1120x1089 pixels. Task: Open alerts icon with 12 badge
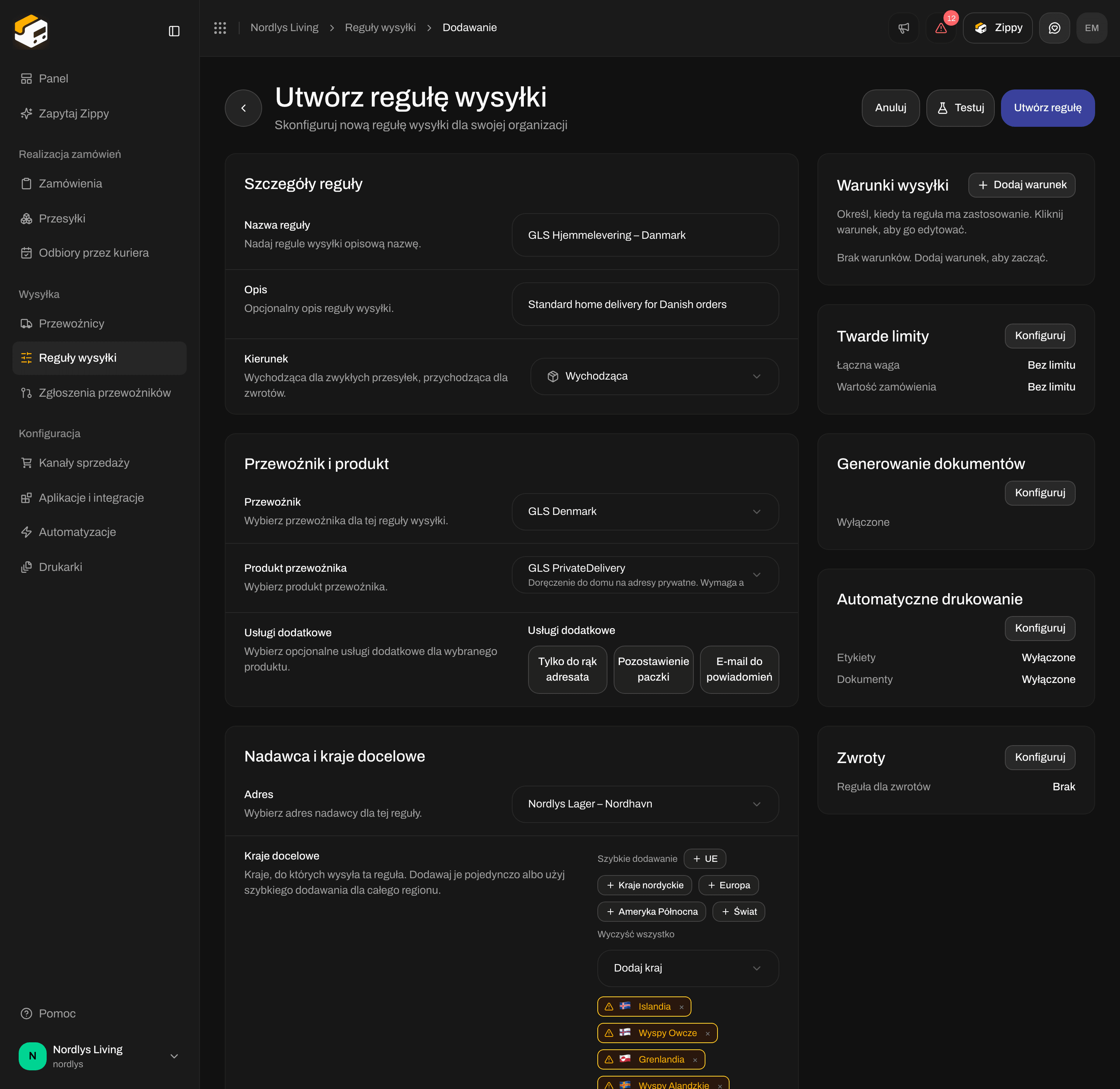coord(941,28)
